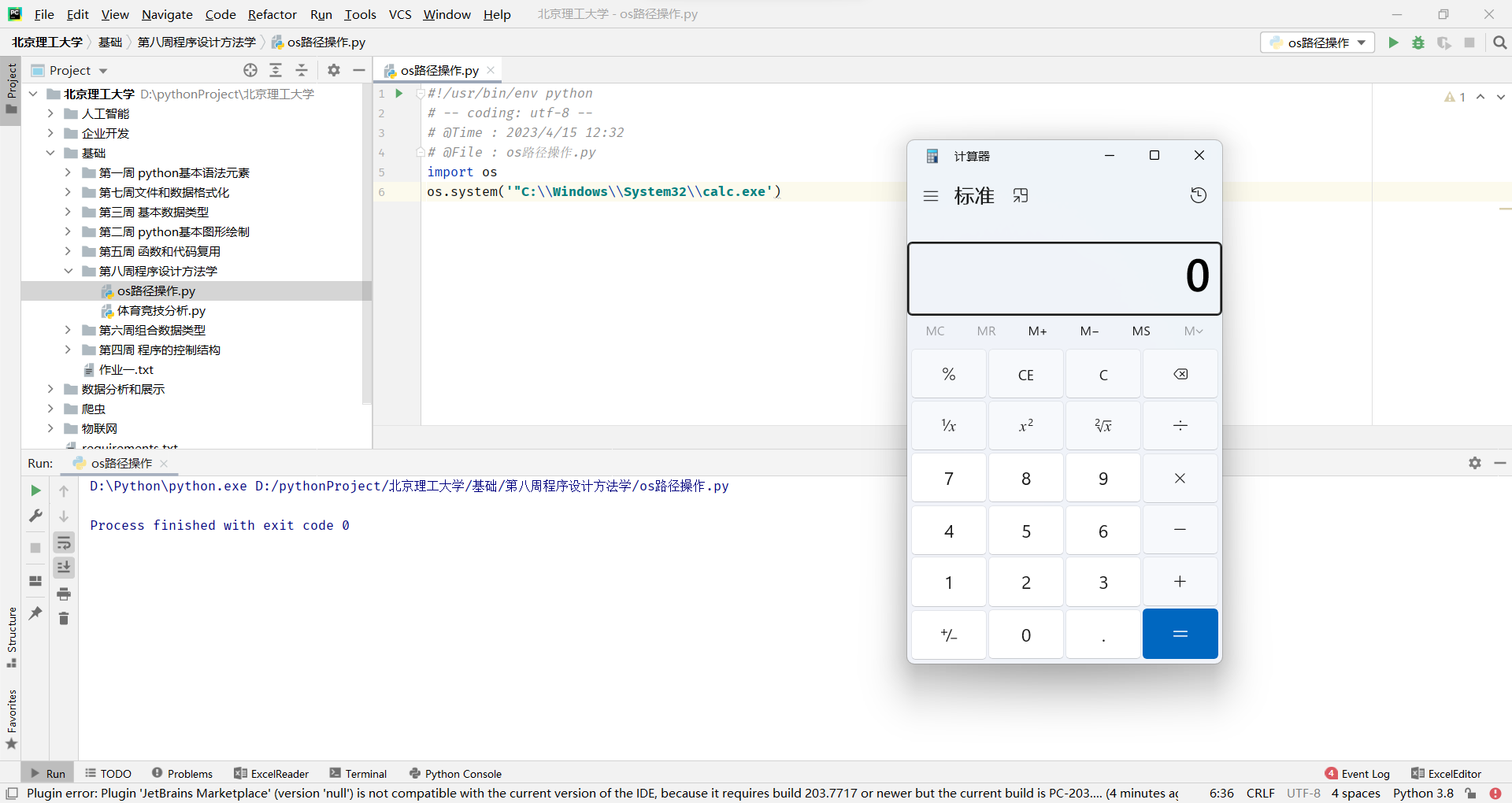Click the UTF-8 encoding status widget
Image resolution: width=1512 pixels, height=803 pixels.
coord(1303,794)
